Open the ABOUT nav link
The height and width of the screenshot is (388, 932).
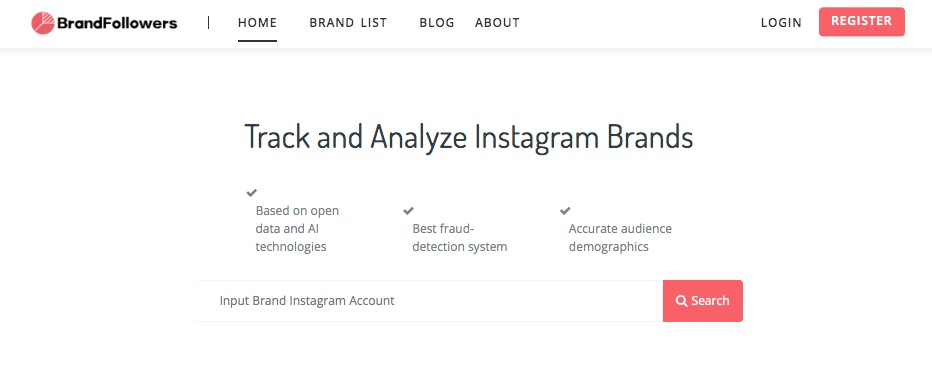coord(498,23)
